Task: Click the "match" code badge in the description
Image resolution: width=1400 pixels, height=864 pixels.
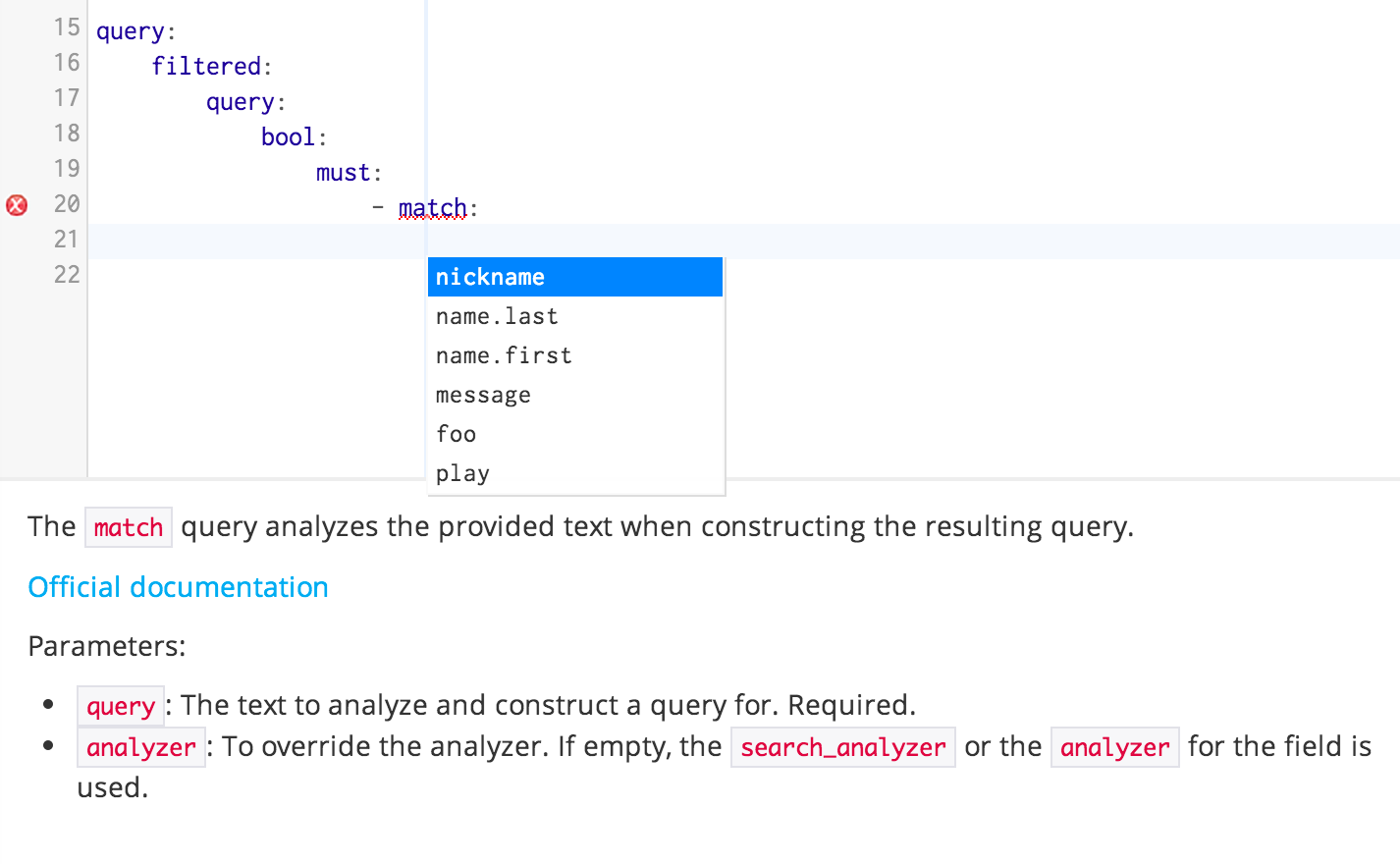Action: [x=129, y=527]
